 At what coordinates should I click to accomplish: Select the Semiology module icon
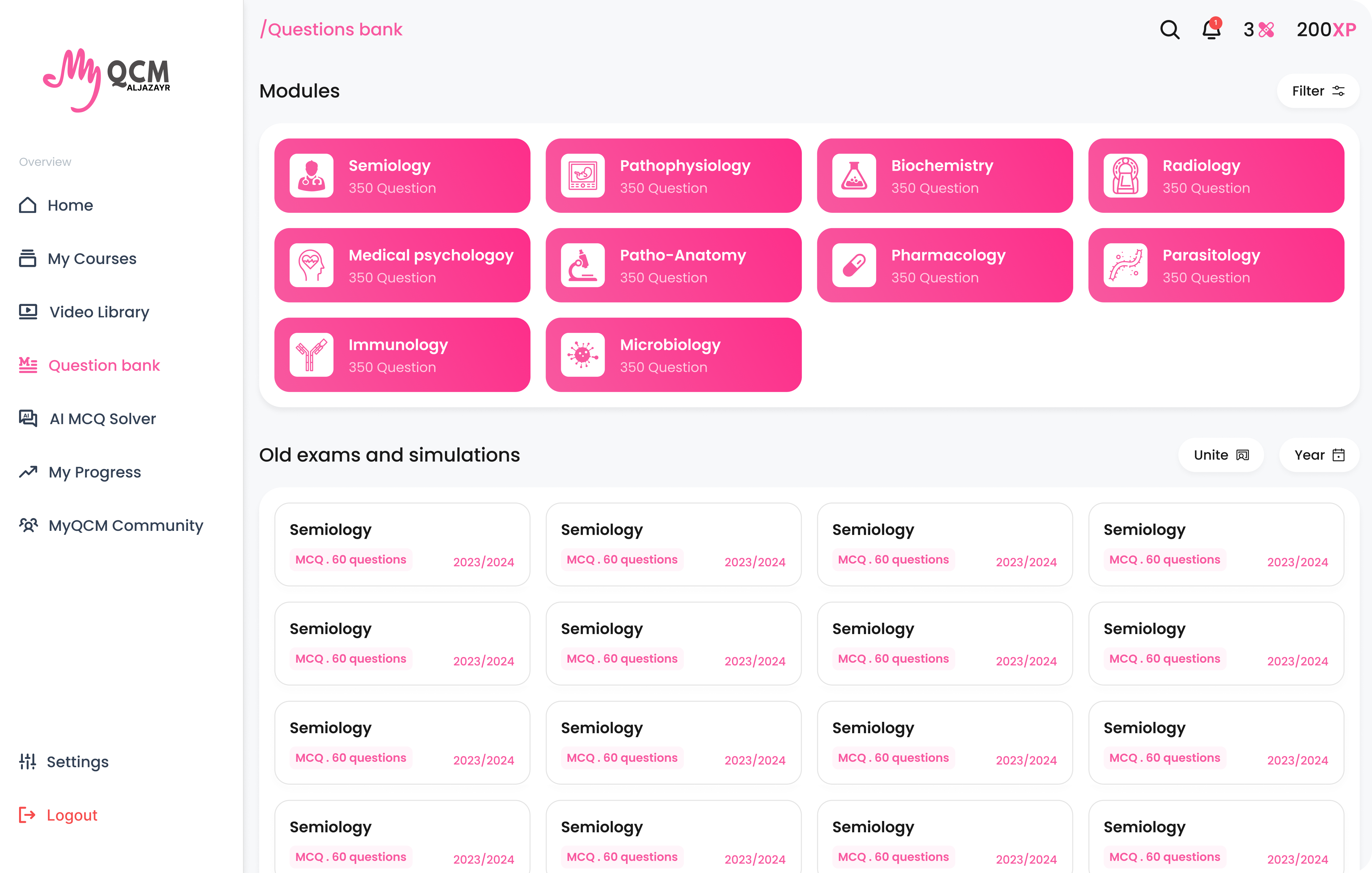click(x=311, y=175)
